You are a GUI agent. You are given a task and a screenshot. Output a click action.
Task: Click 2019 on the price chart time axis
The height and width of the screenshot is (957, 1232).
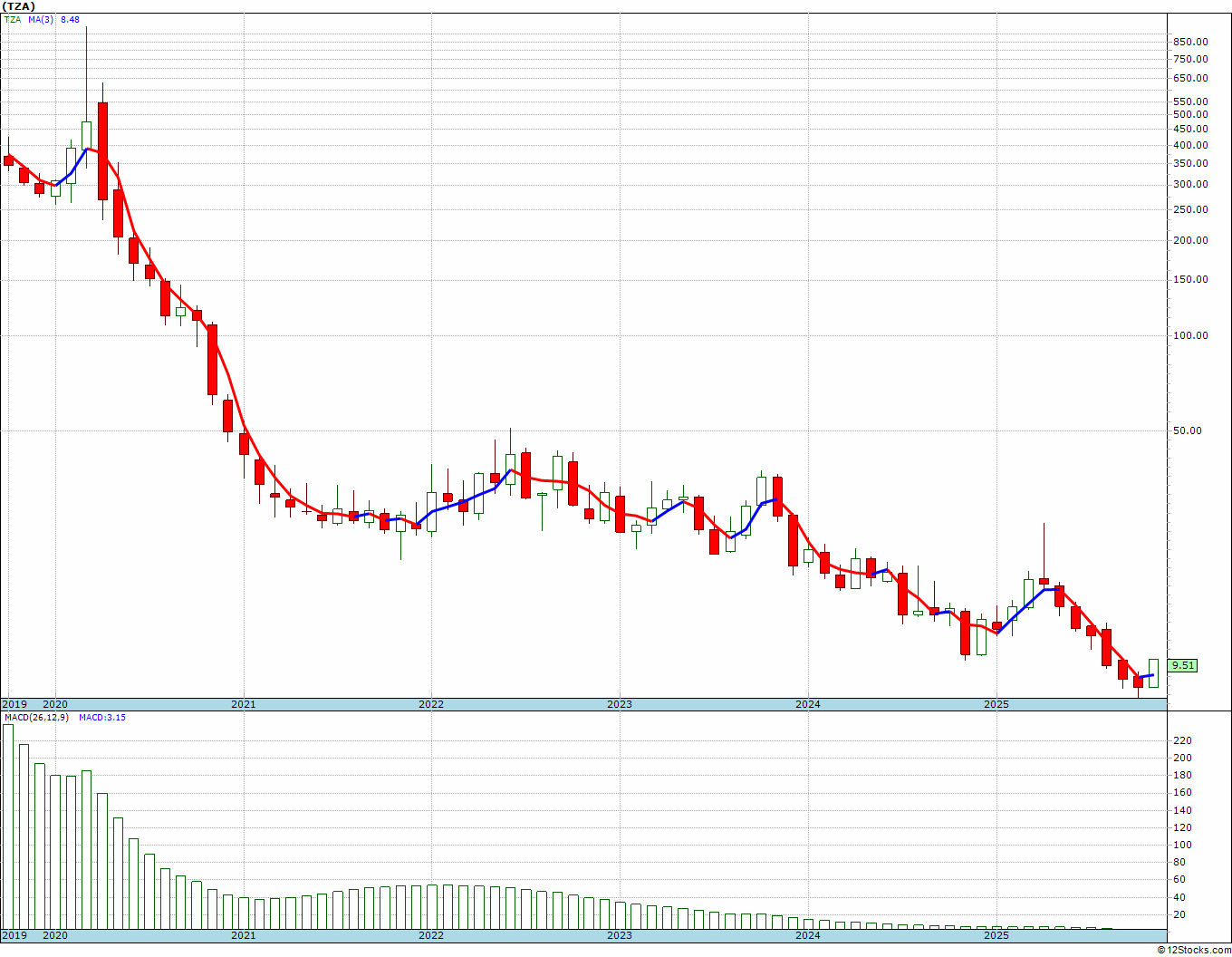click(14, 704)
